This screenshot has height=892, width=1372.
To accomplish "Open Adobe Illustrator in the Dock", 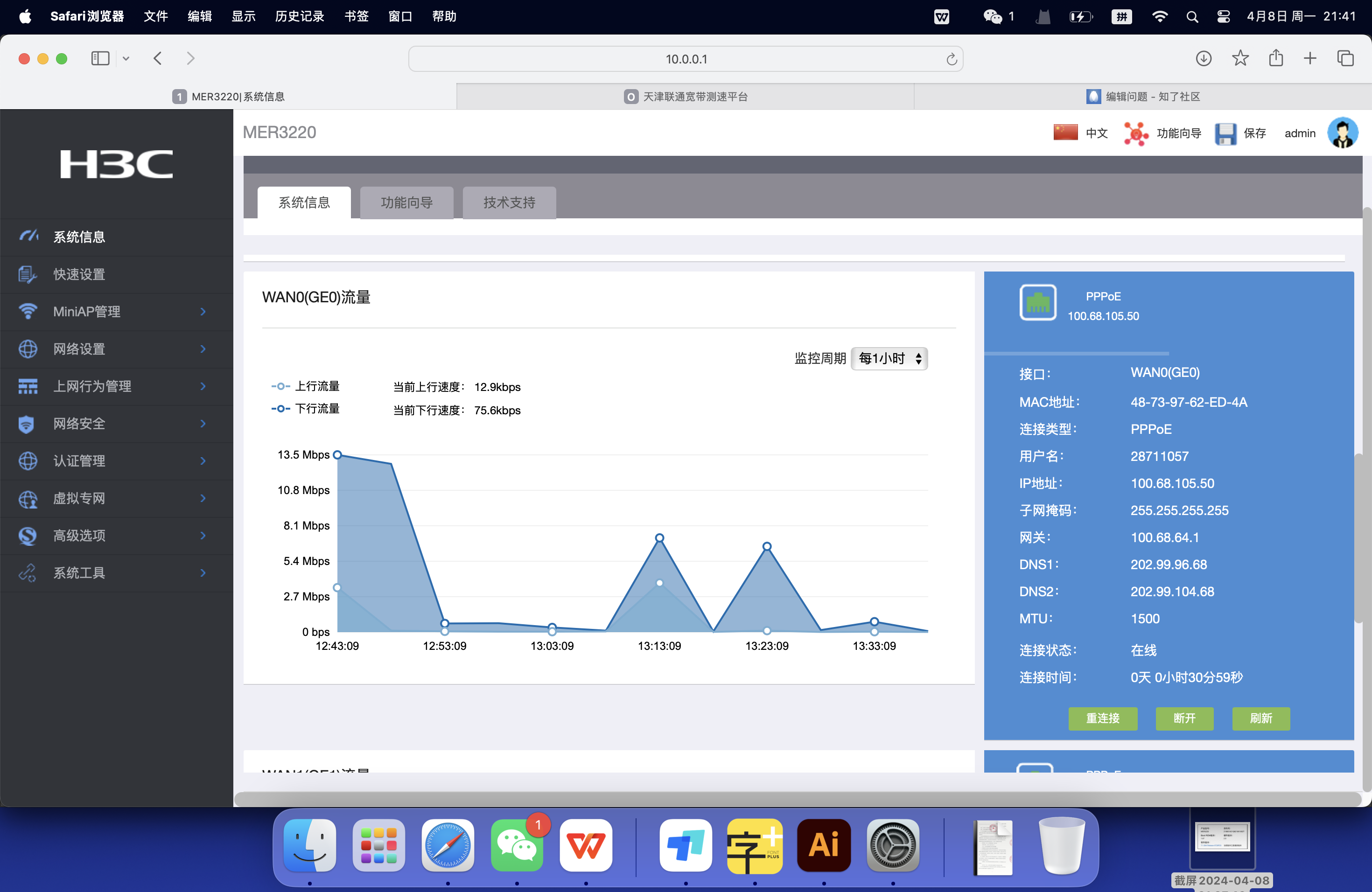I will (x=823, y=845).
